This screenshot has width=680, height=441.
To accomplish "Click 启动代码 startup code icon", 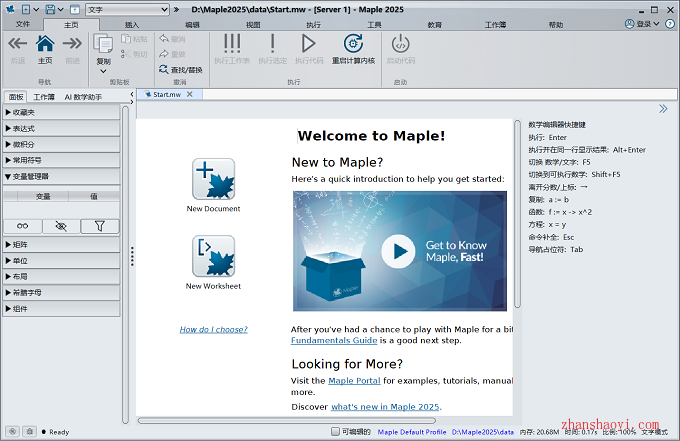I will point(401,44).
